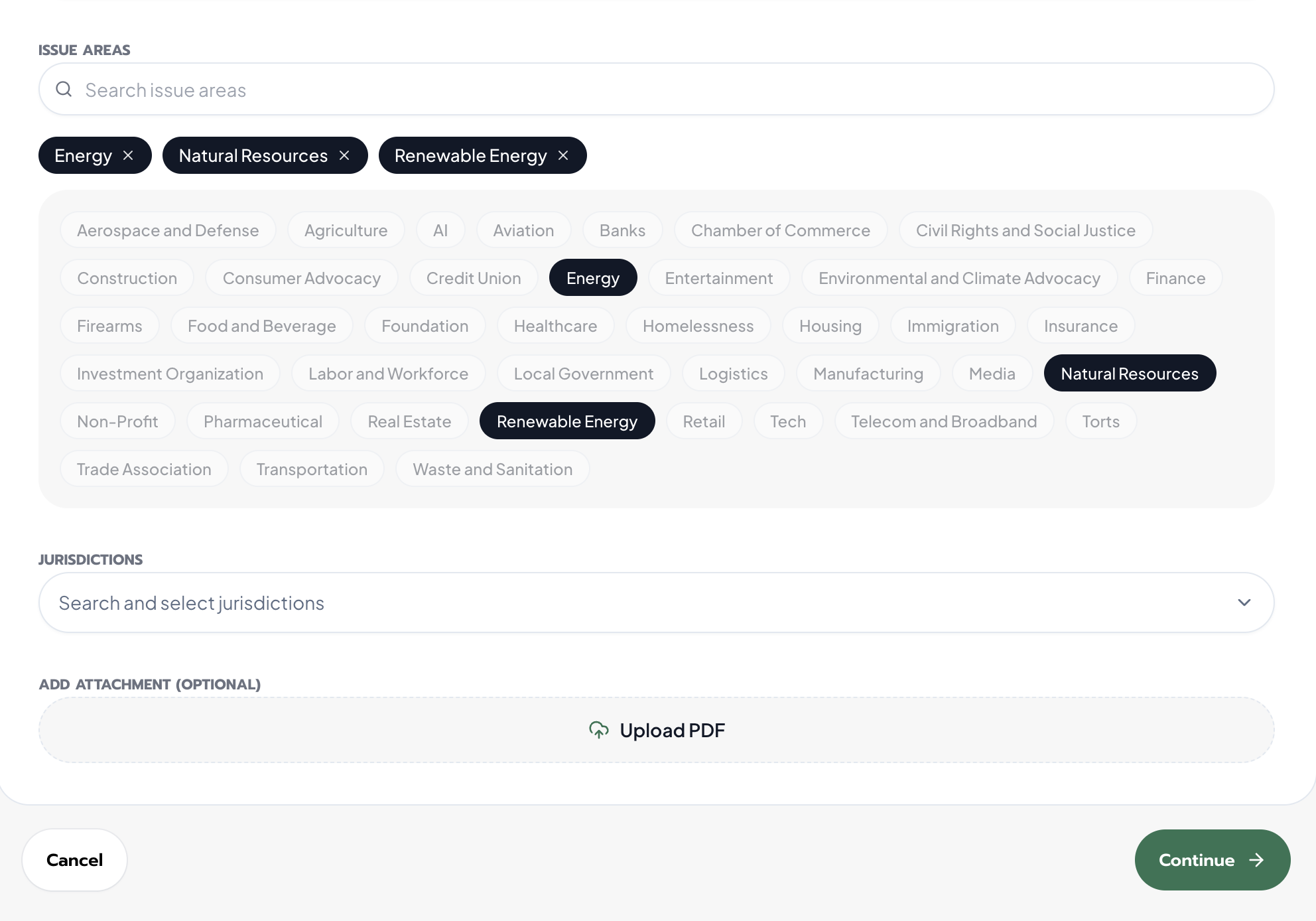Click the cloud upload icon
The image size is (1316, 921).
click(x=599, y=730)
